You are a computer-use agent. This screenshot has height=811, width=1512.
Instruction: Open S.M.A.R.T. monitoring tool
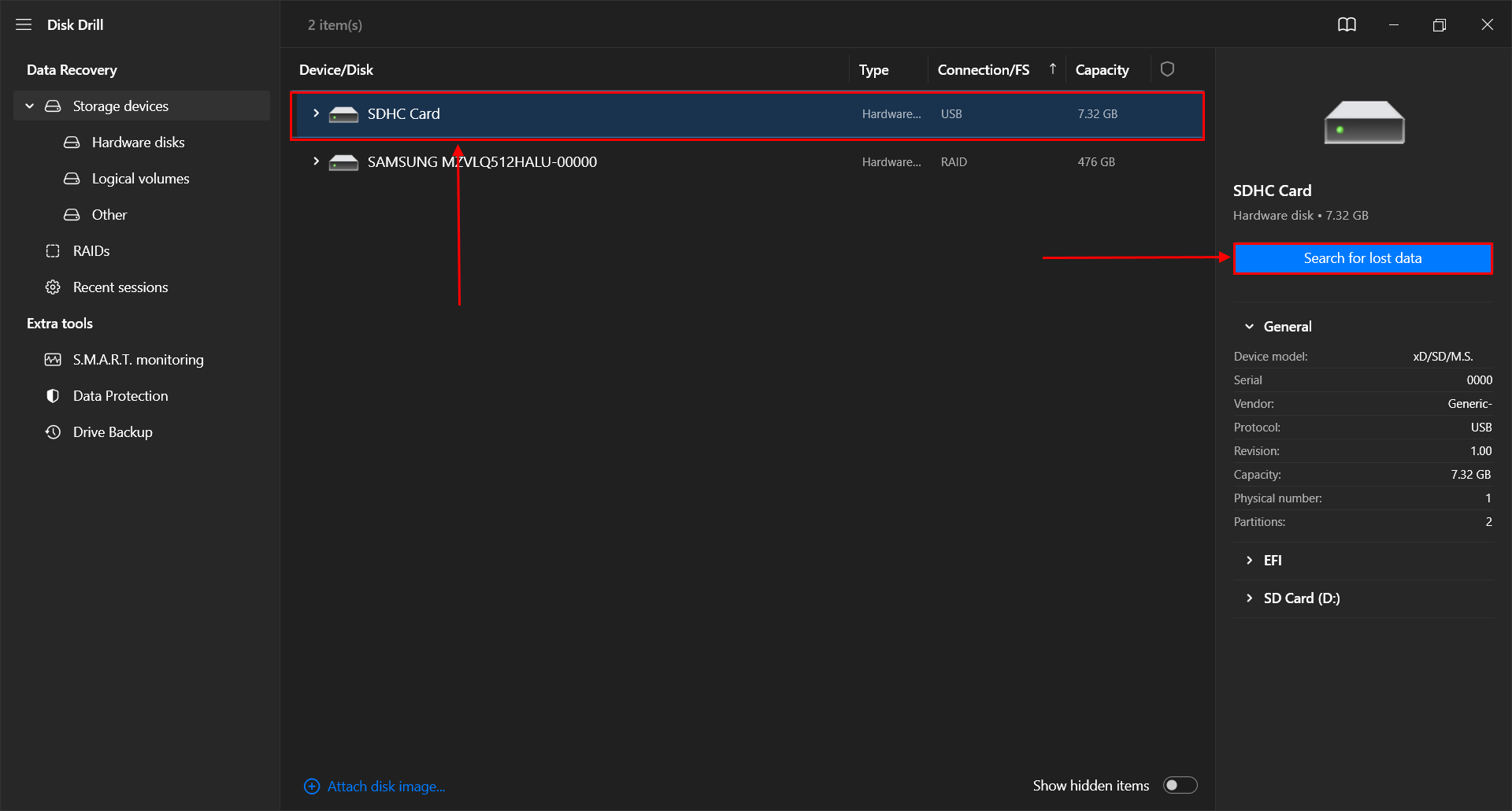[x=138, y=359]
